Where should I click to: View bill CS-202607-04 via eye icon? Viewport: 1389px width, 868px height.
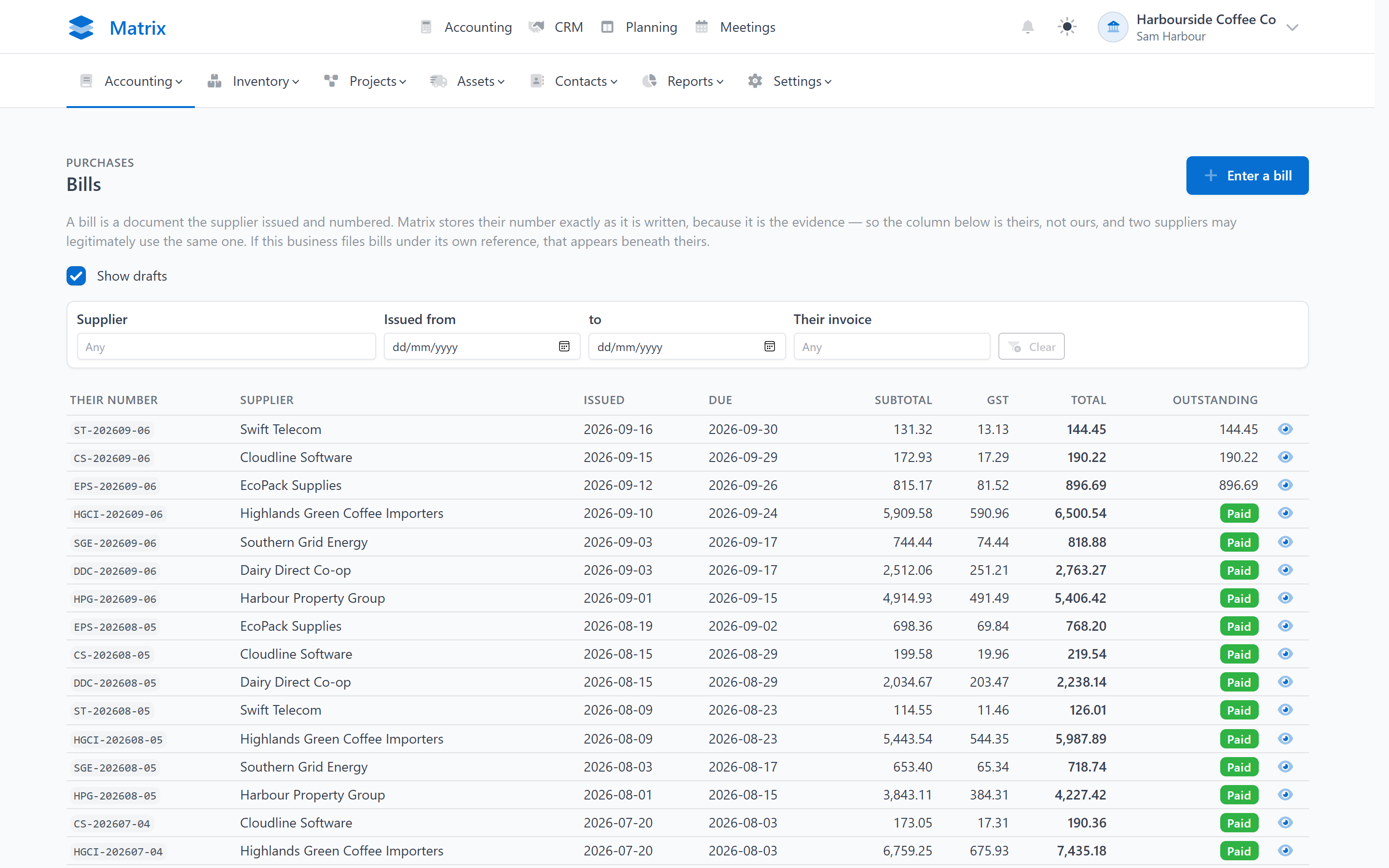pyautogui.click(x=1285, y=823)
